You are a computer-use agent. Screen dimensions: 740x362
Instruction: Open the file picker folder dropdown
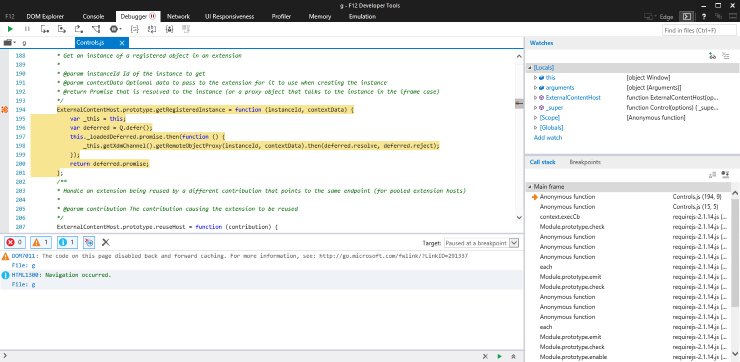coord(9,42)
